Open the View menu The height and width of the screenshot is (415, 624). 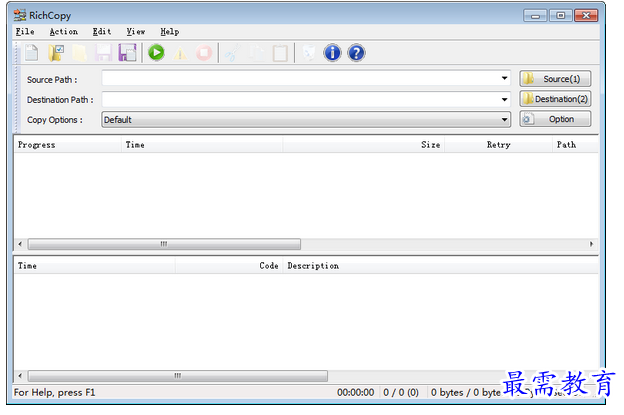pyautogui.click(x=135, y=32)
